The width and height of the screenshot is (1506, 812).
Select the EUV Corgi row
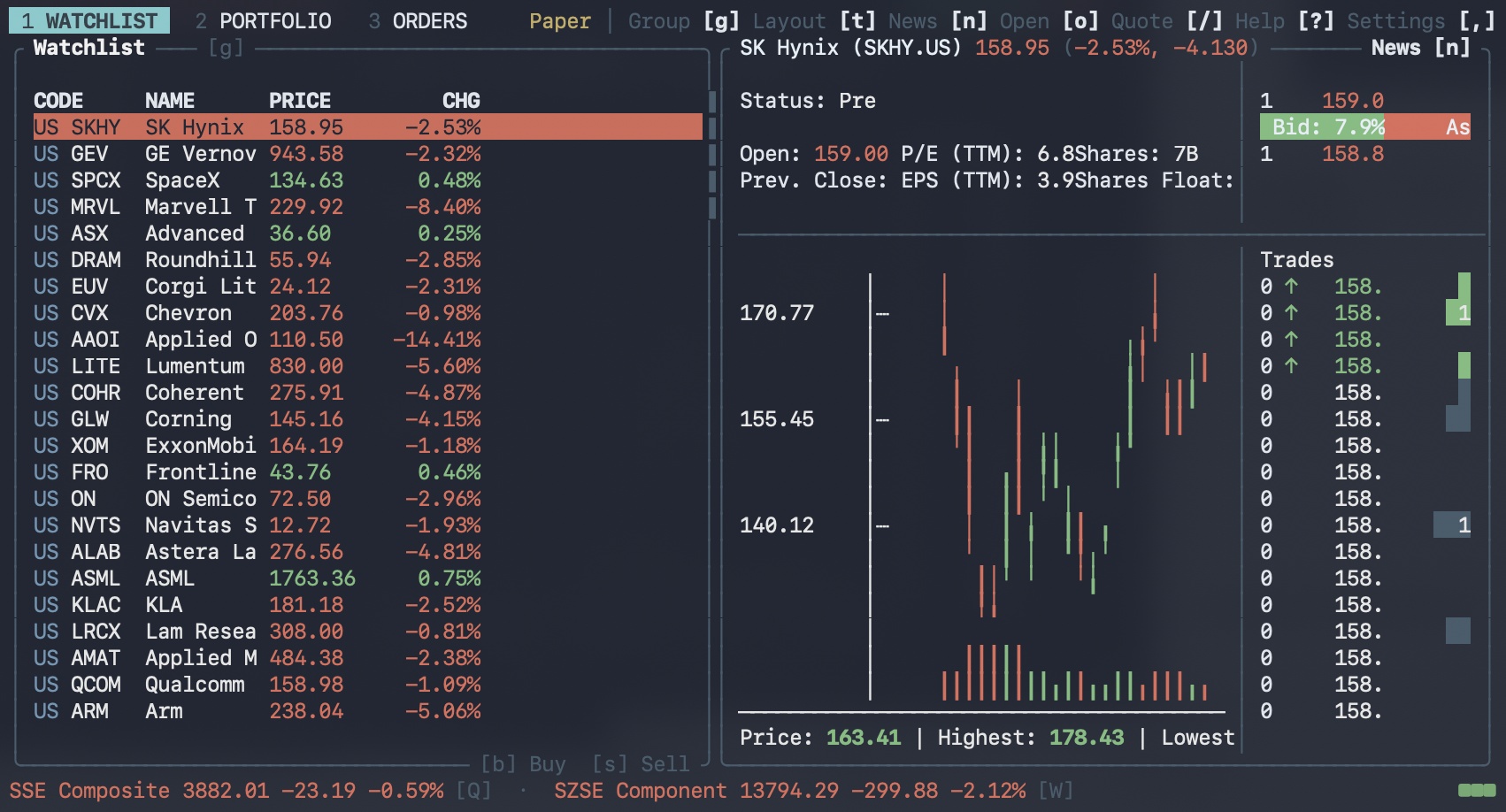368,286
